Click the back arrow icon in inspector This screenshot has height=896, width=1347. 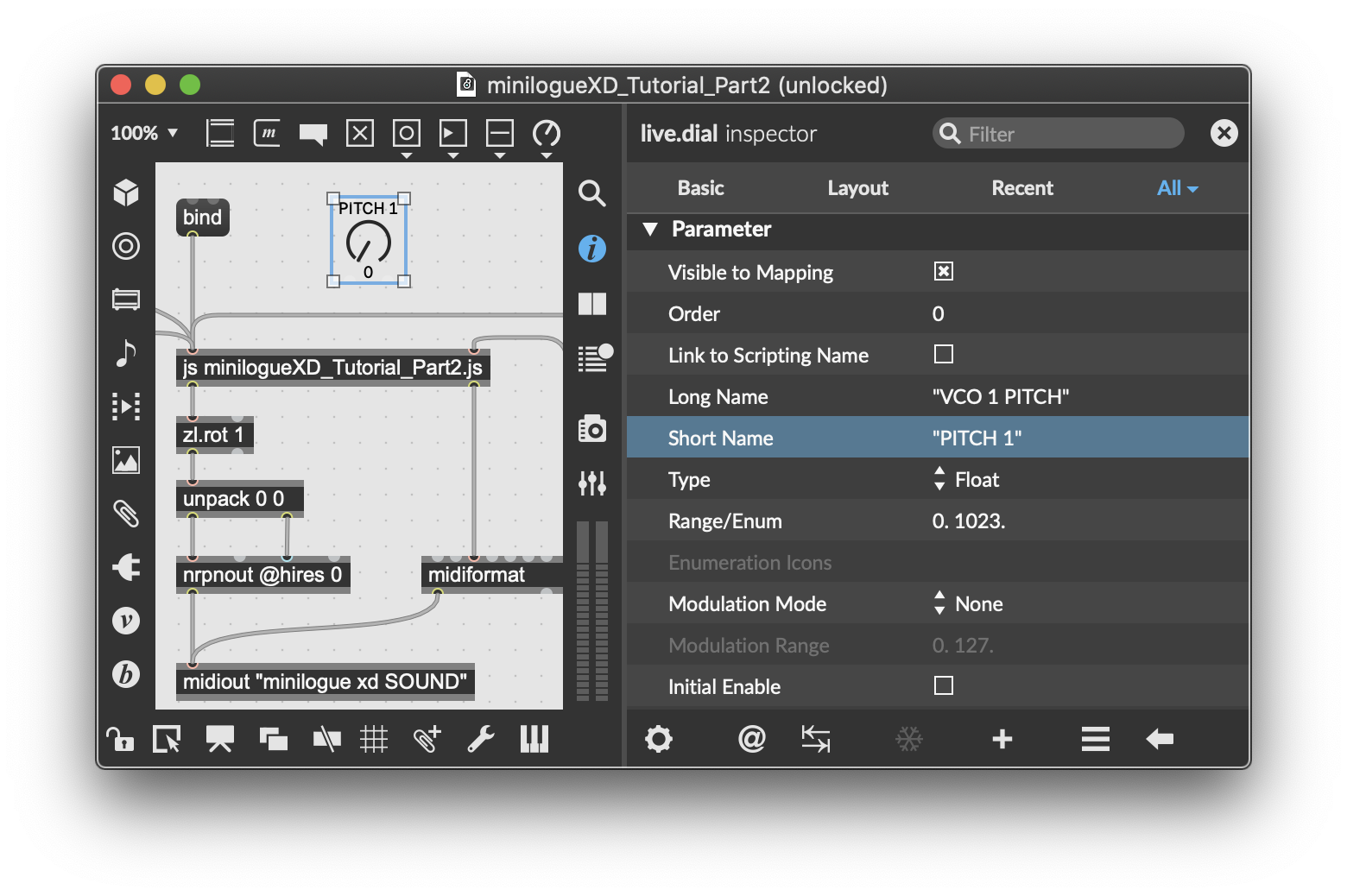pyautogui.click(x=1160, y=739)
